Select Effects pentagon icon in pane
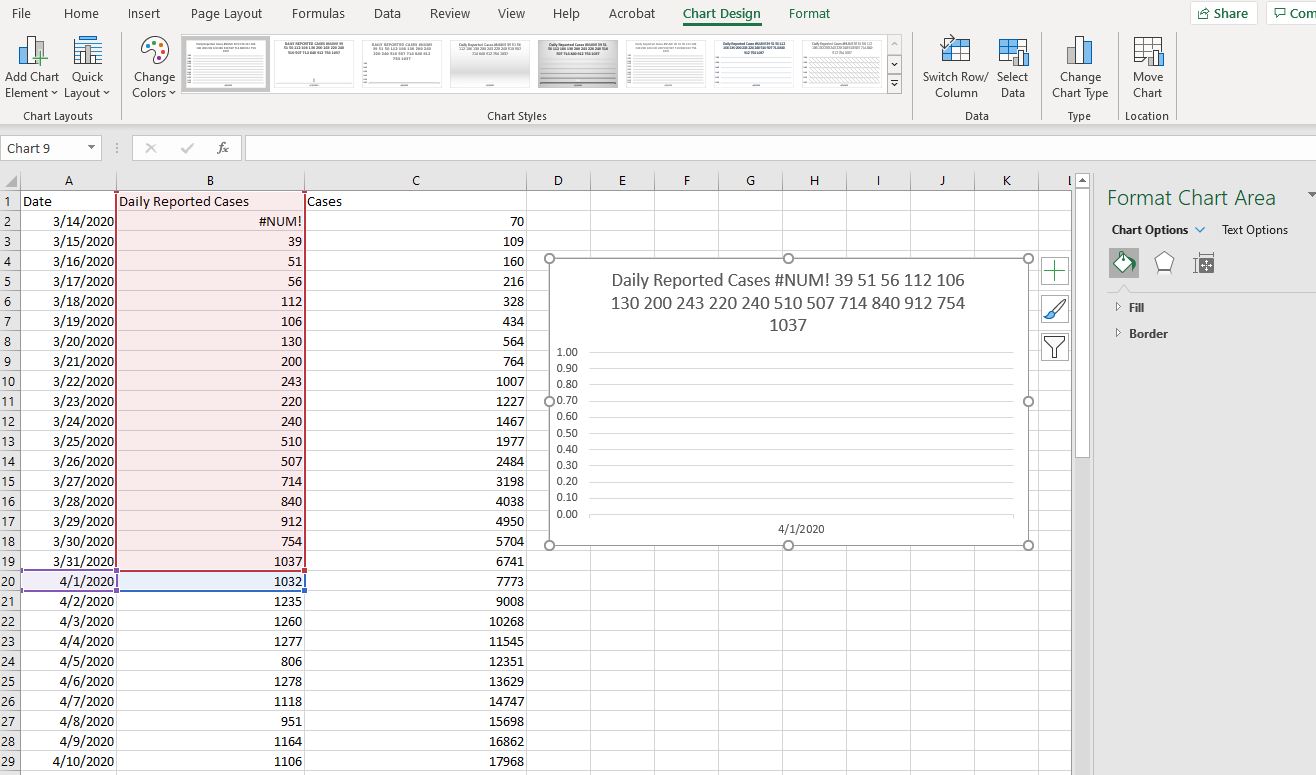Viewport: 1316px width, 775px height. click(x=1164, y=263)
